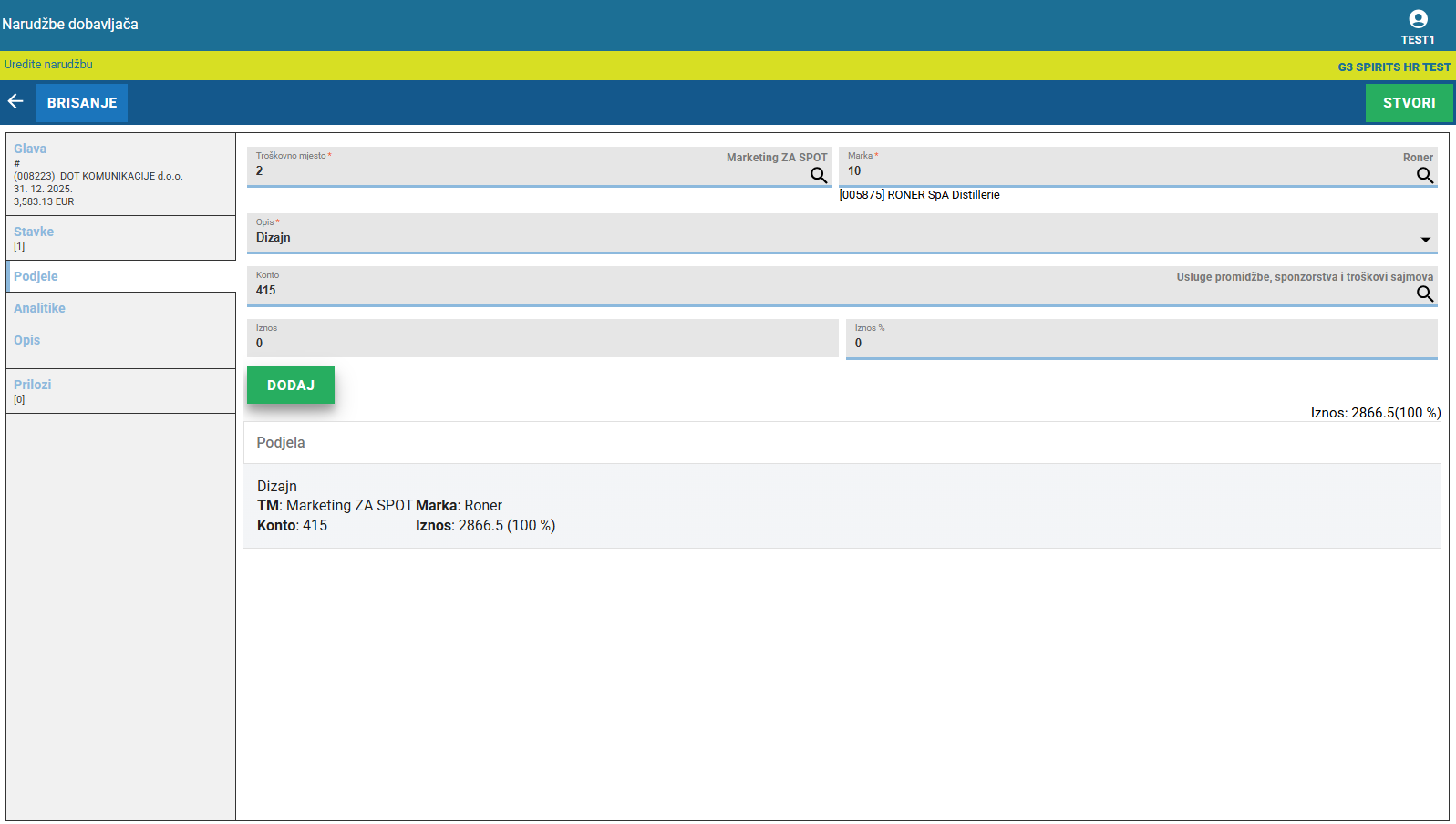The height and width of the screenshot is (824, 1456).
Task: Click into the Iznos % field
Action: tap(1140, 344)
